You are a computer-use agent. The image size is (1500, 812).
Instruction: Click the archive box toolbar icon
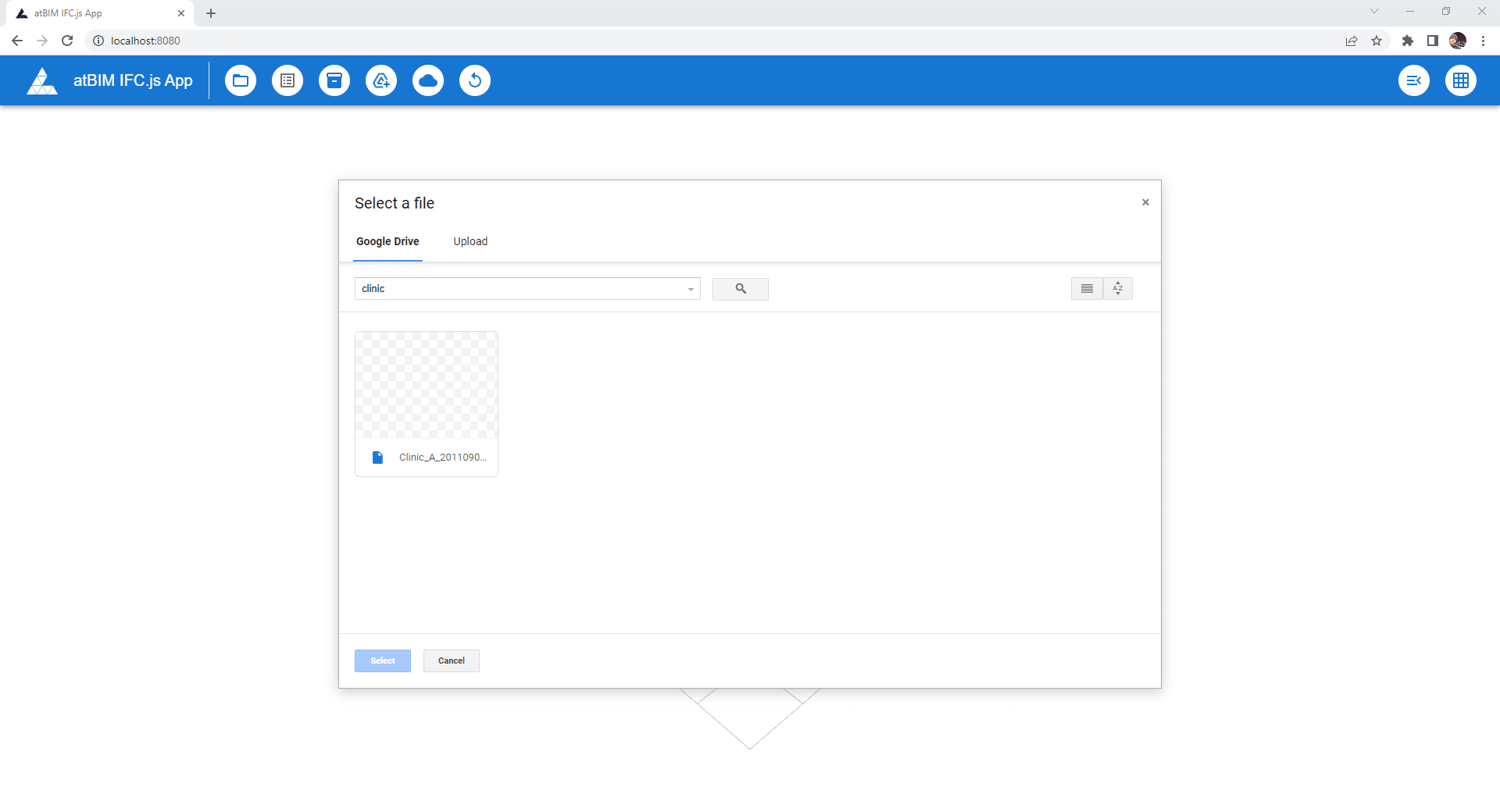click(334, 80)
